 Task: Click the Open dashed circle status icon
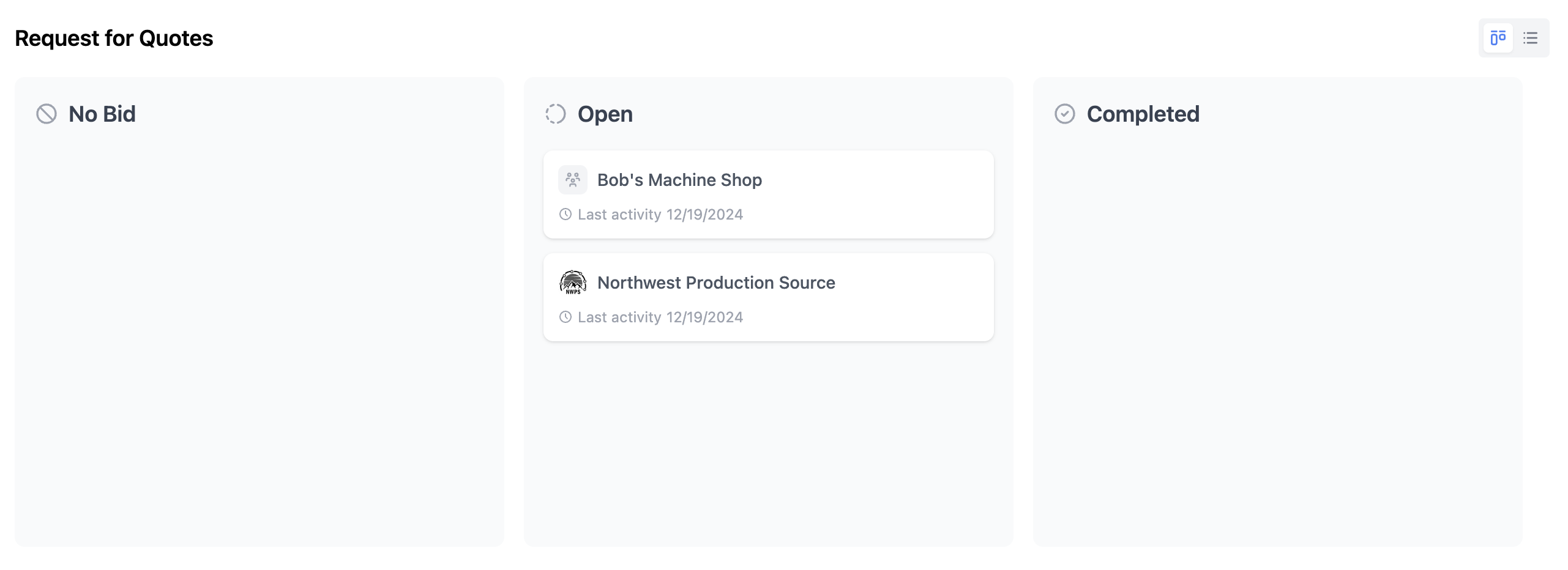tap(555, 114)
